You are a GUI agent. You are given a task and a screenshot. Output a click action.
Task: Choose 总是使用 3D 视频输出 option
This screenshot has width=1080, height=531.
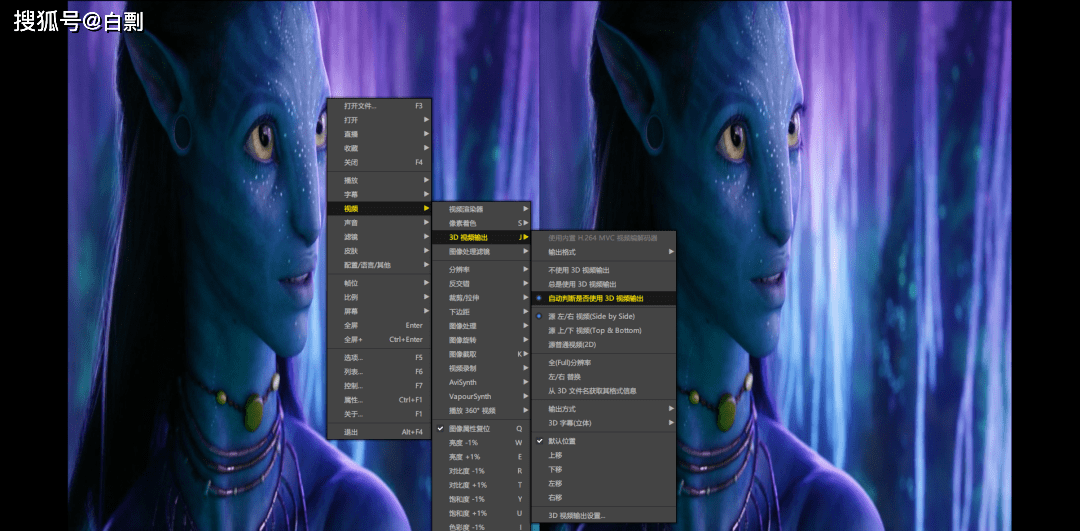603,284
